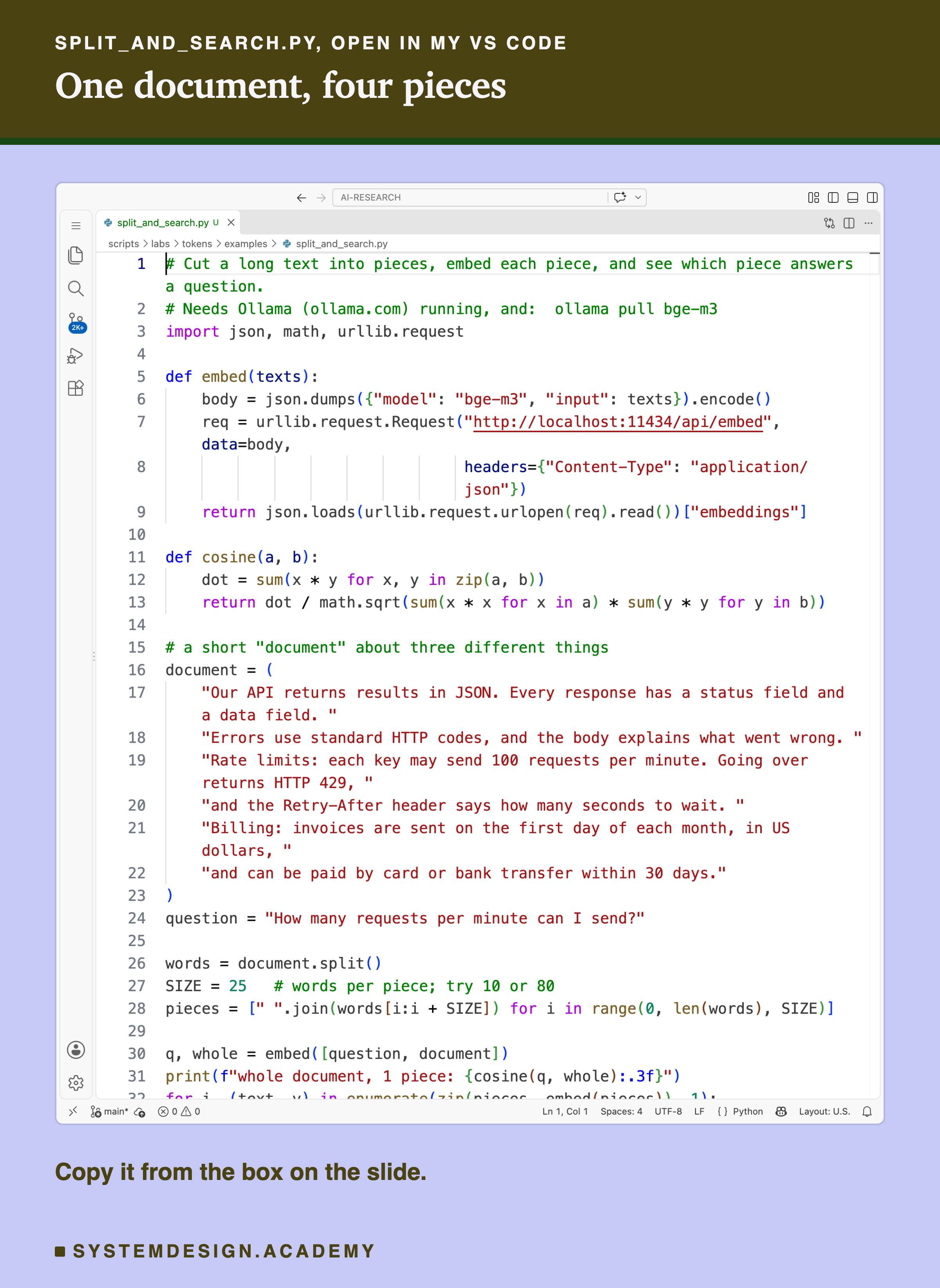
Task: Change encoding via UTF-8
Action: (668, 1111)
